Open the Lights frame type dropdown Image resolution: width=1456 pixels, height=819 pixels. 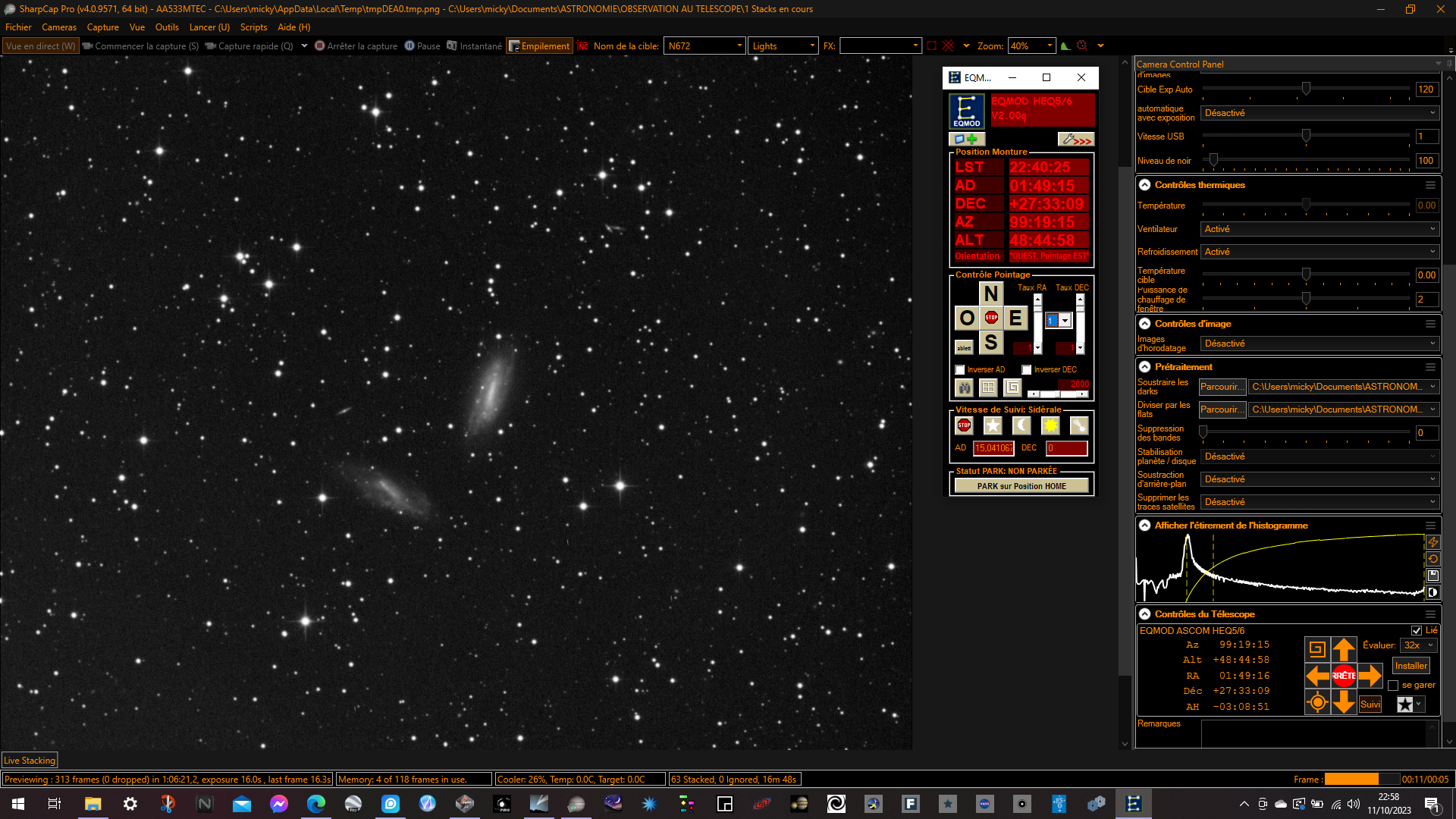[783, 46]
